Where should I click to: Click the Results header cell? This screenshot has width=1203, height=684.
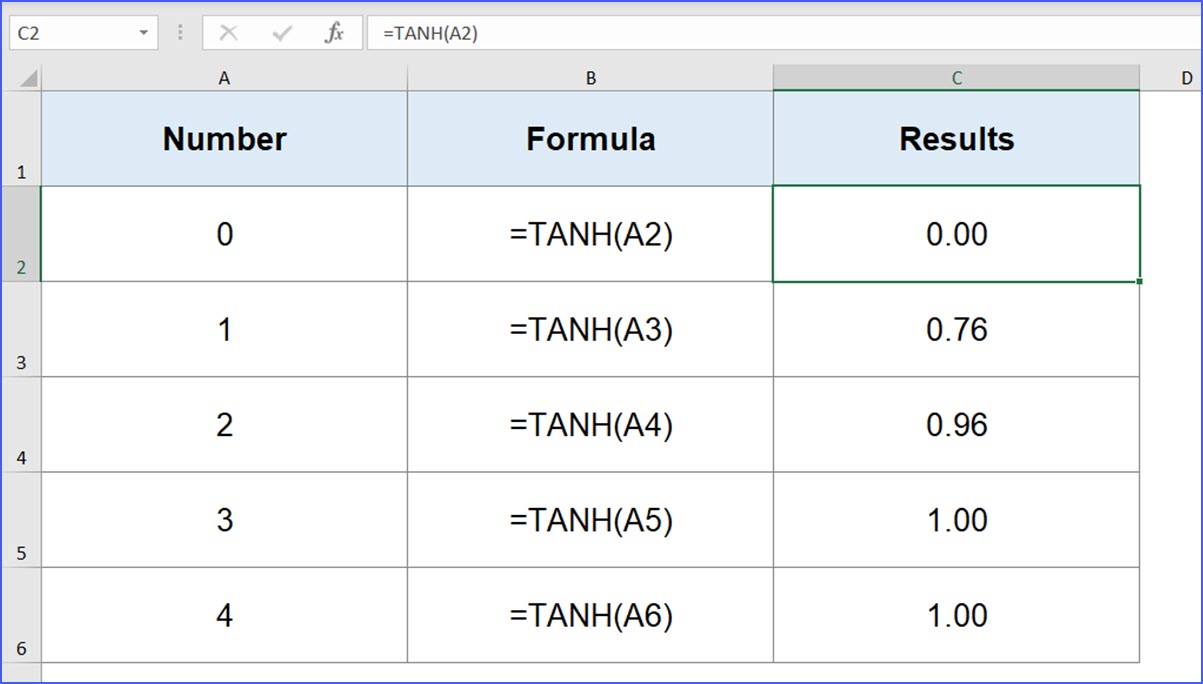956,139
